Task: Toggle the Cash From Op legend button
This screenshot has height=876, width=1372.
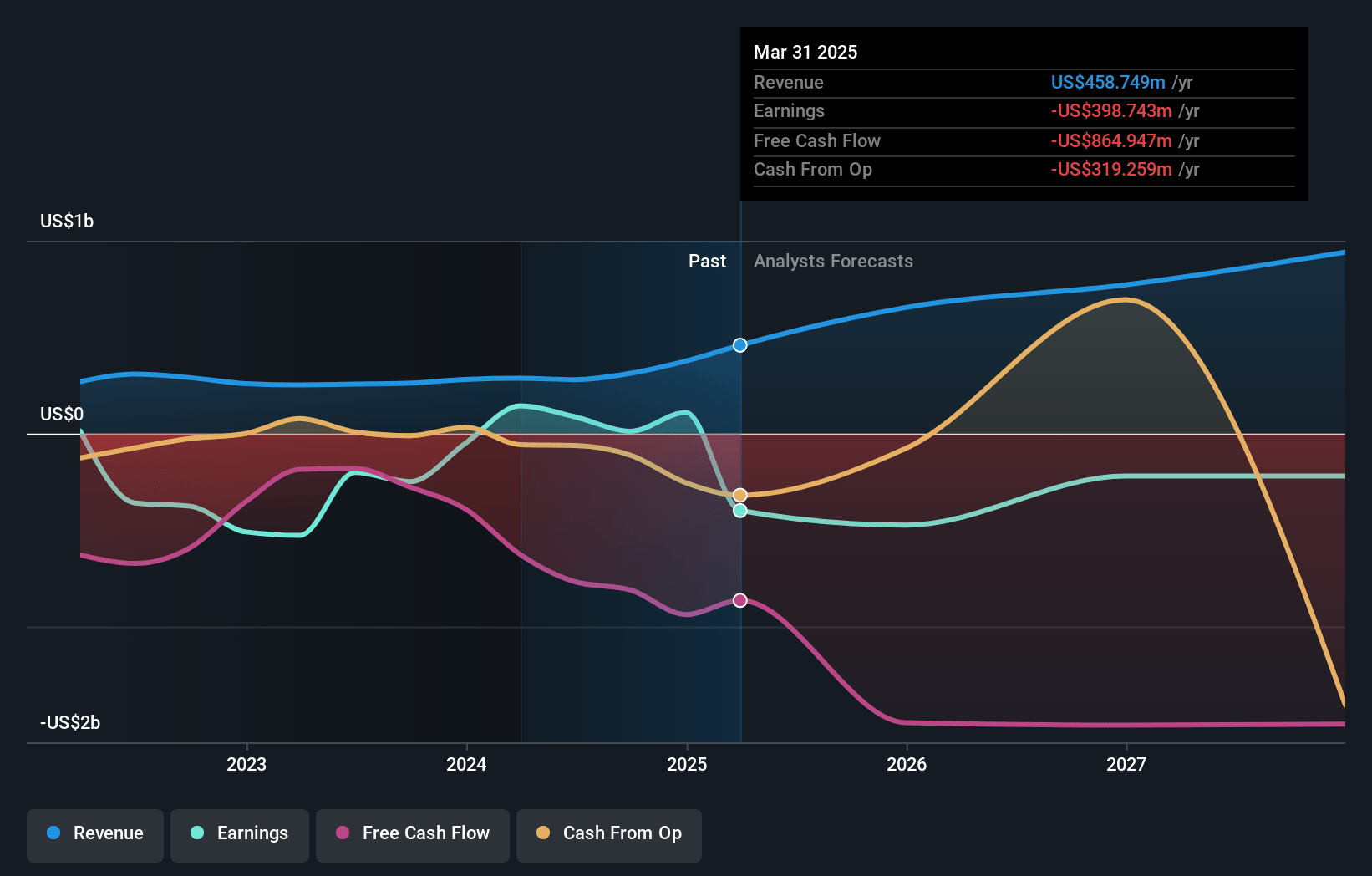Action: click(609, 834)
